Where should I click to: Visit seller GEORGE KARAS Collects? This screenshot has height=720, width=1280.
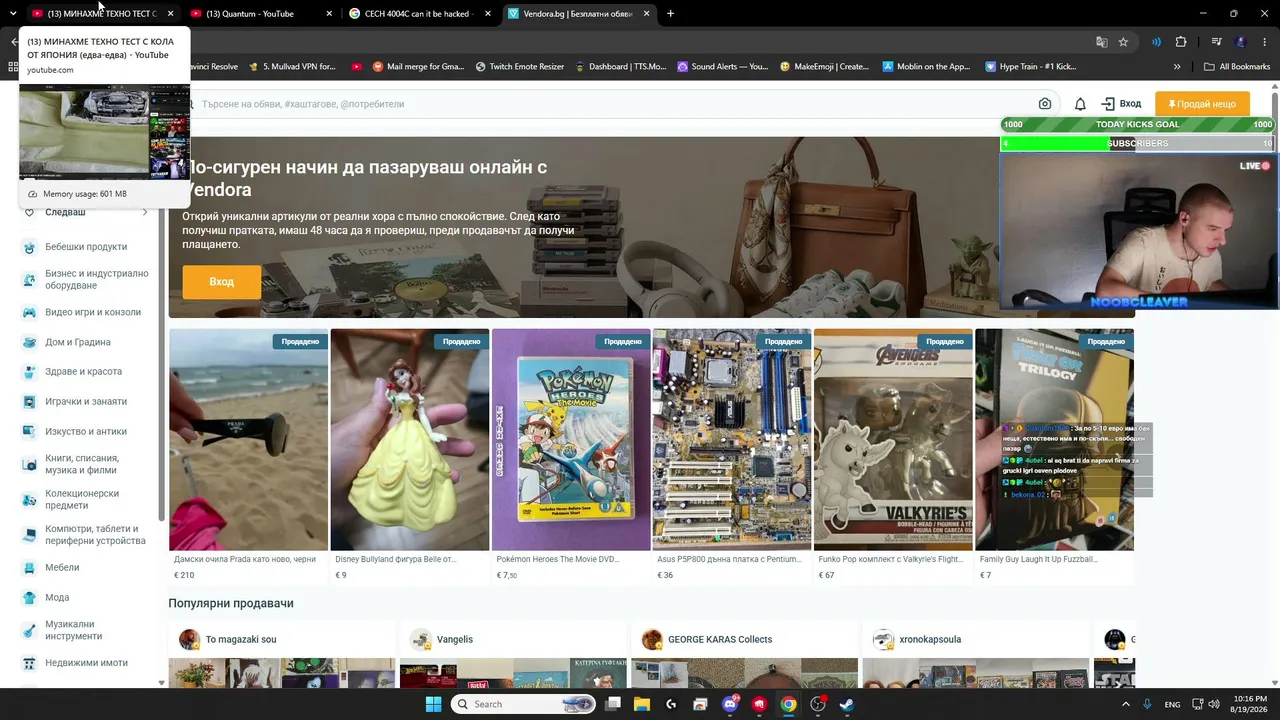[x=720, y=639]
